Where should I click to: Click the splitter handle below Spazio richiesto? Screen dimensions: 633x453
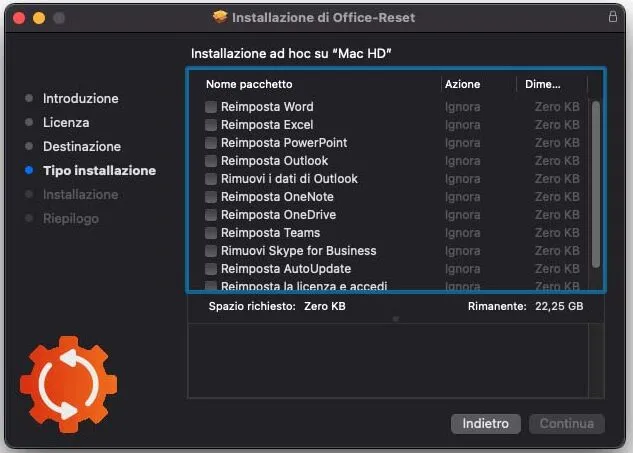tap(396, 319)
